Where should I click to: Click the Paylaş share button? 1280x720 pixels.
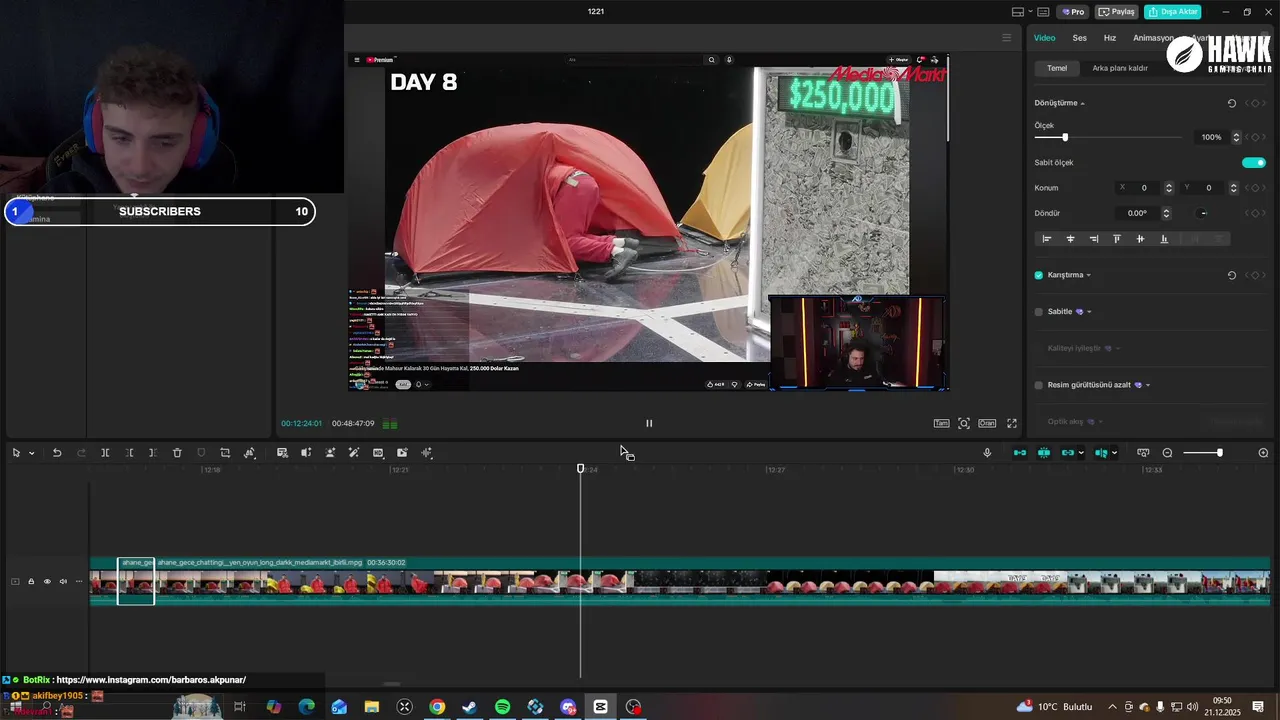(x=1117, y=12)
